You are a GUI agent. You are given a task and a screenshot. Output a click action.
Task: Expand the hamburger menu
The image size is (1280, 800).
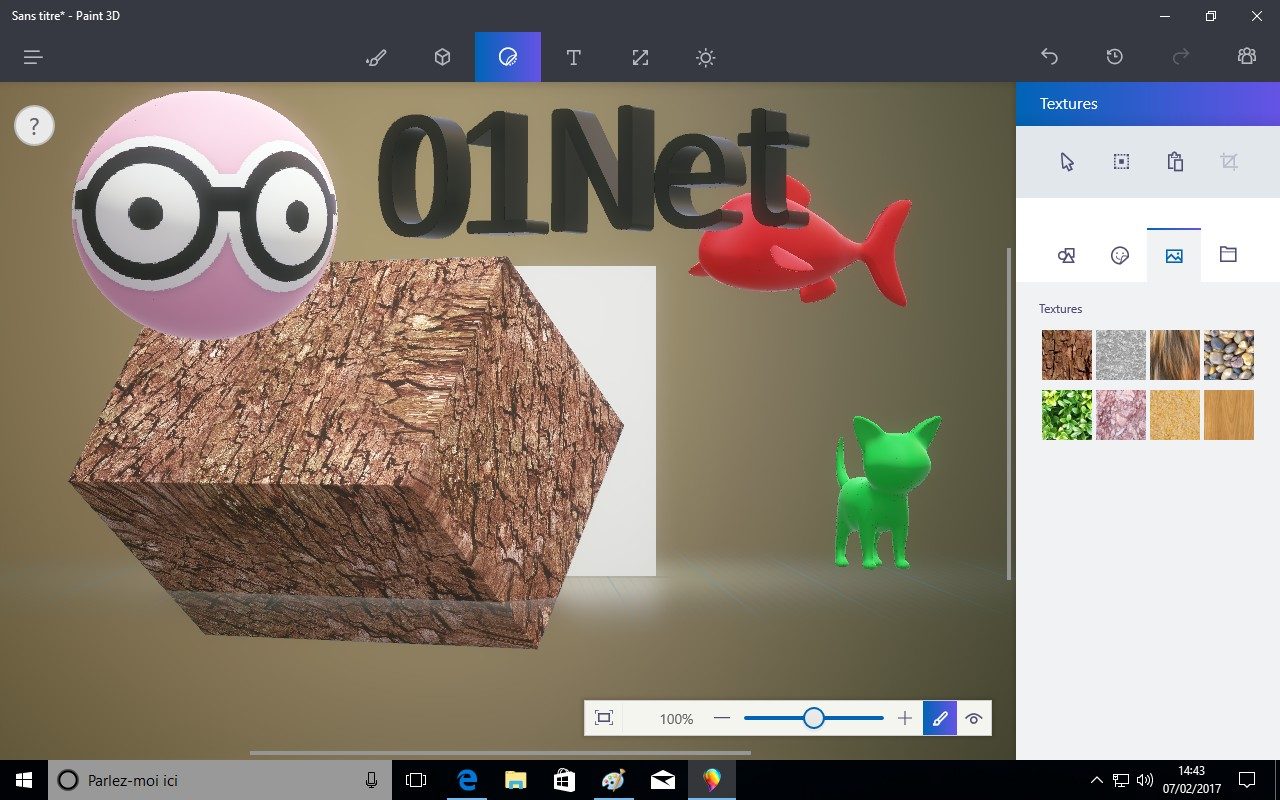point(33,58)
